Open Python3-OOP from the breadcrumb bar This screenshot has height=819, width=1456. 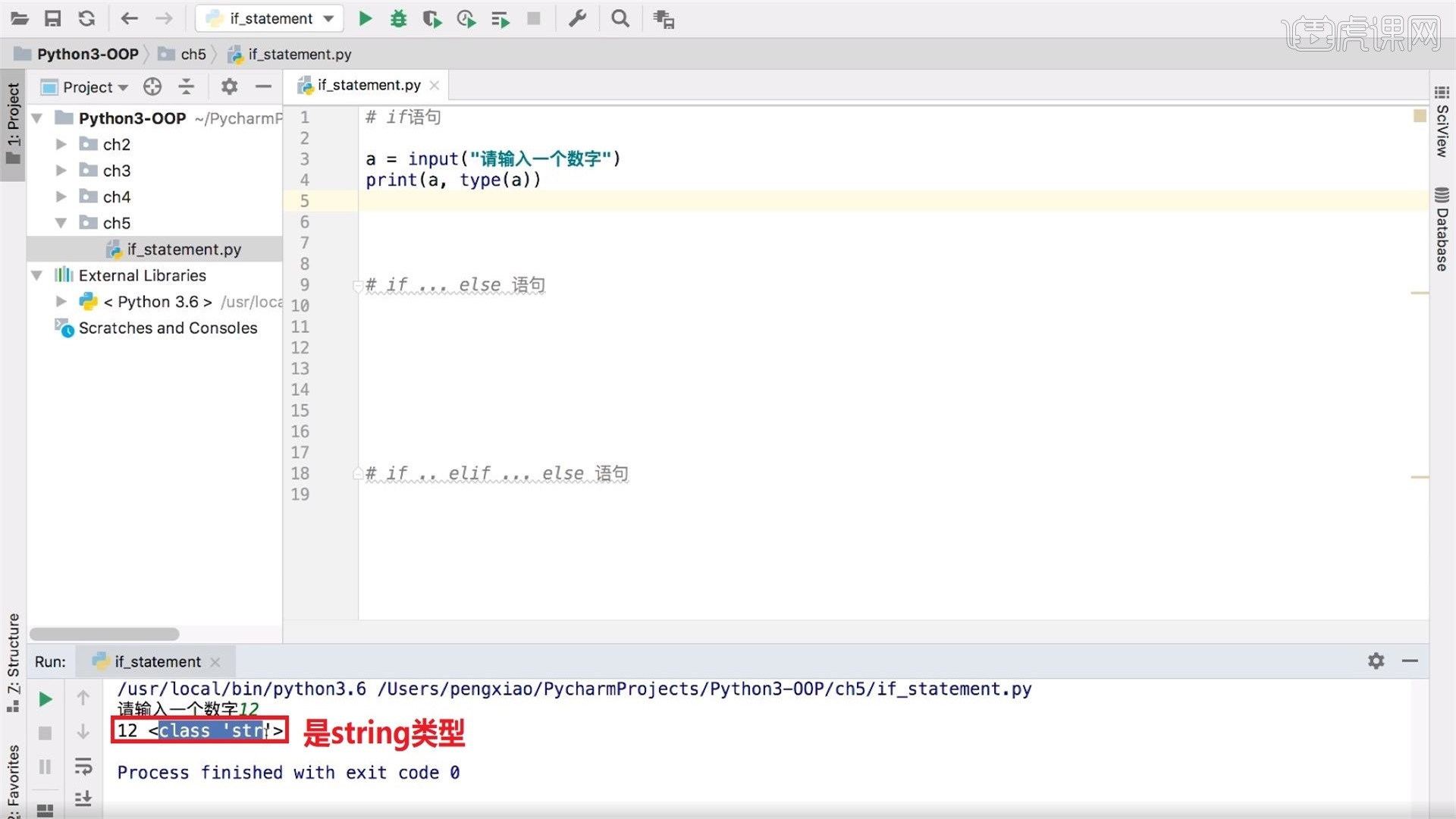point(86,54)
